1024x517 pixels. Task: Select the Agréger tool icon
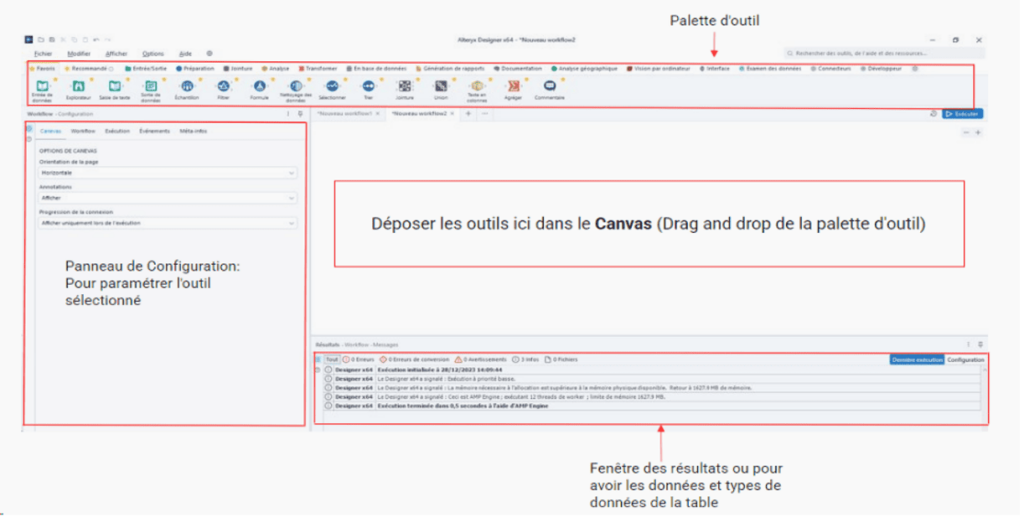[x=513, y=86]
